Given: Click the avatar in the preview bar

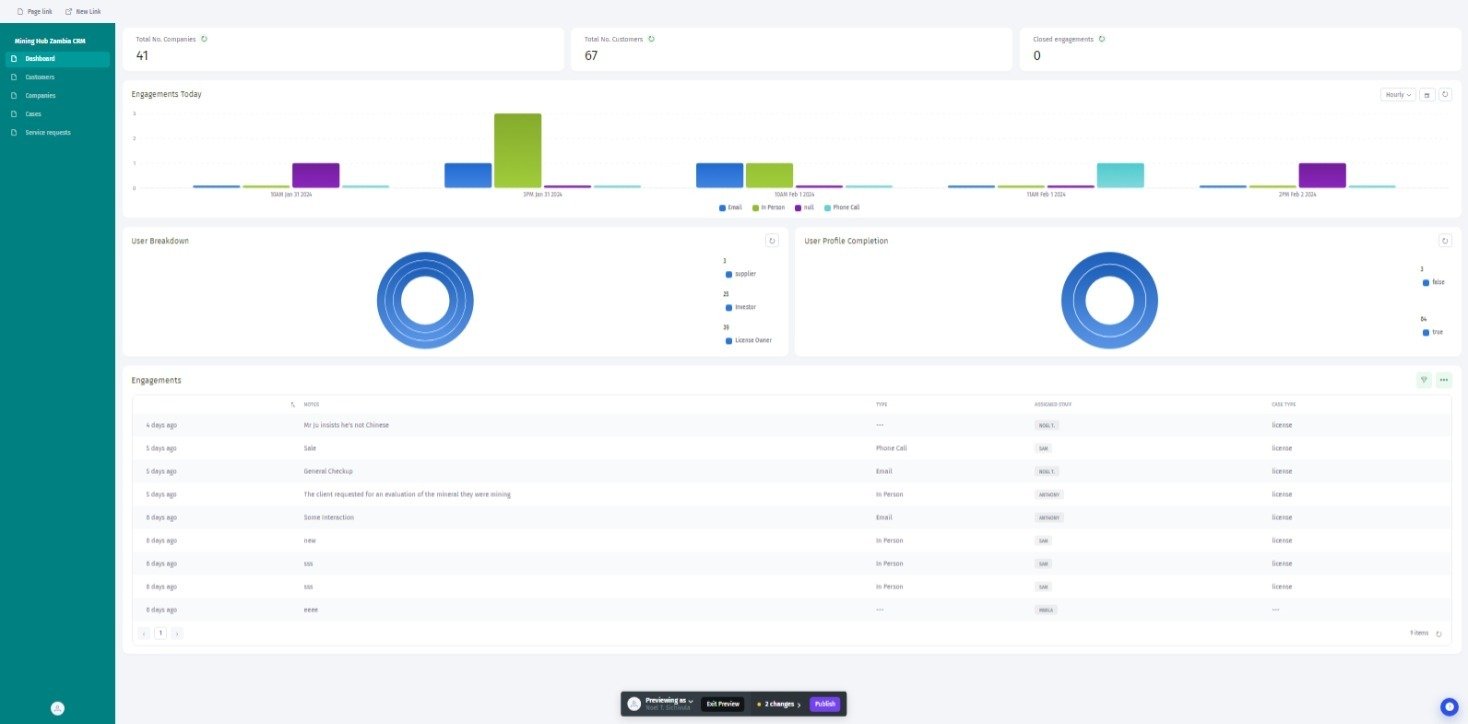Looking at the screenshot, I should (634, 704).
